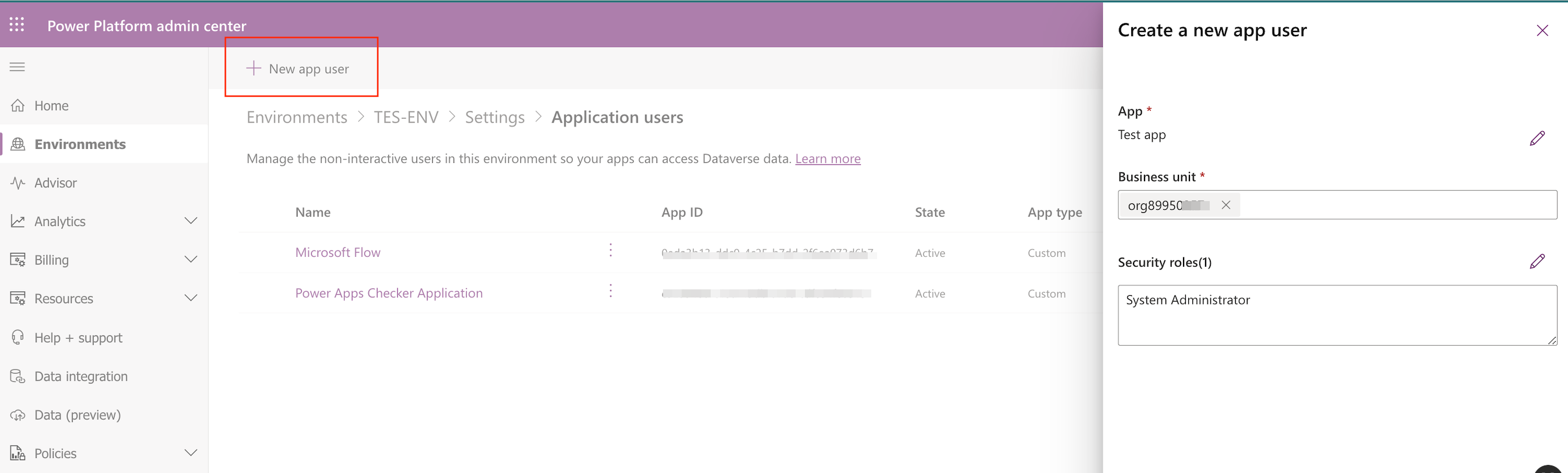The height and width of the screenshot is (473, 1568).
Task: Sort by the Name column header
Action: [313, 212]
